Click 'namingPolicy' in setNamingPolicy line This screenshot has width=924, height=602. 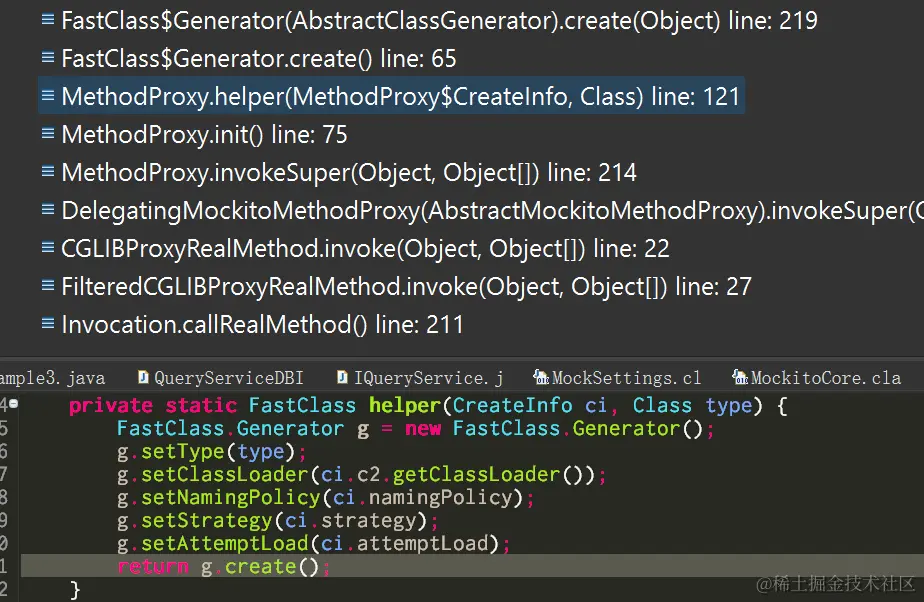[x=440, y=498]
